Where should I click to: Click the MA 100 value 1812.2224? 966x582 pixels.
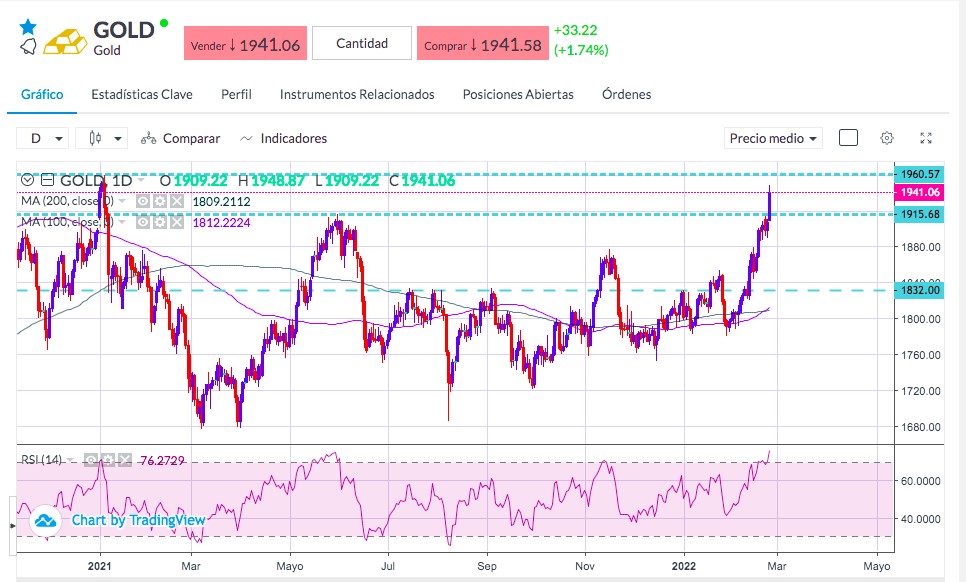pyautogui.click(x=221, y=222)
